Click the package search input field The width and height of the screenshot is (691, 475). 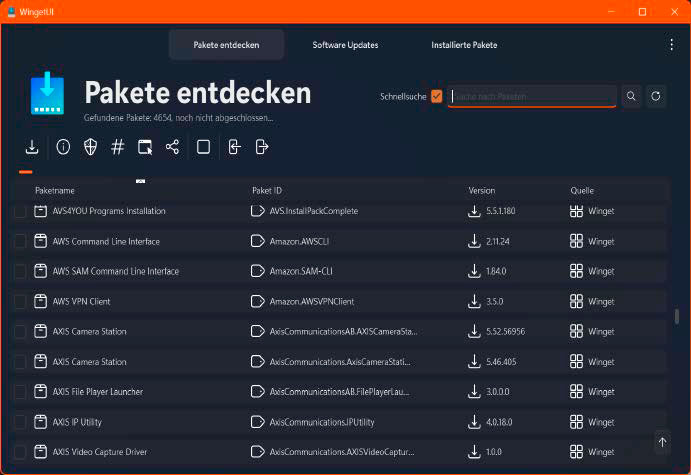click(x=531, y=96)
